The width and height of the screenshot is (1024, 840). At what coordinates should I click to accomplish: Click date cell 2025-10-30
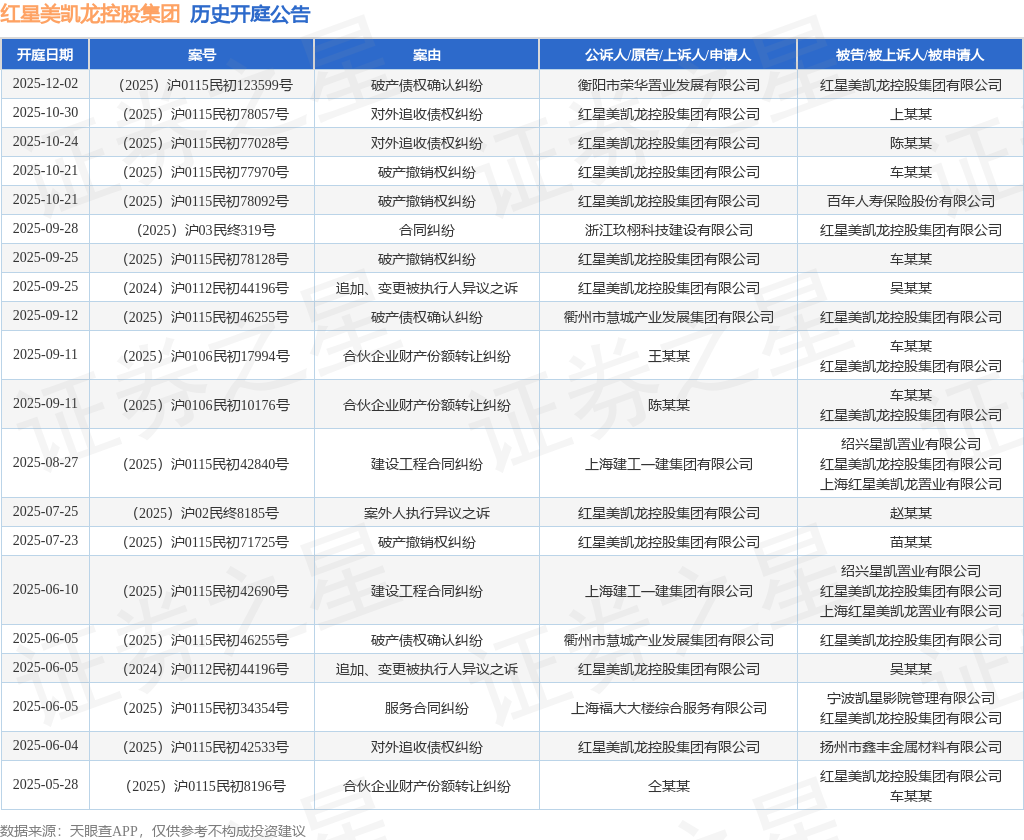click(x=45, y=112)
